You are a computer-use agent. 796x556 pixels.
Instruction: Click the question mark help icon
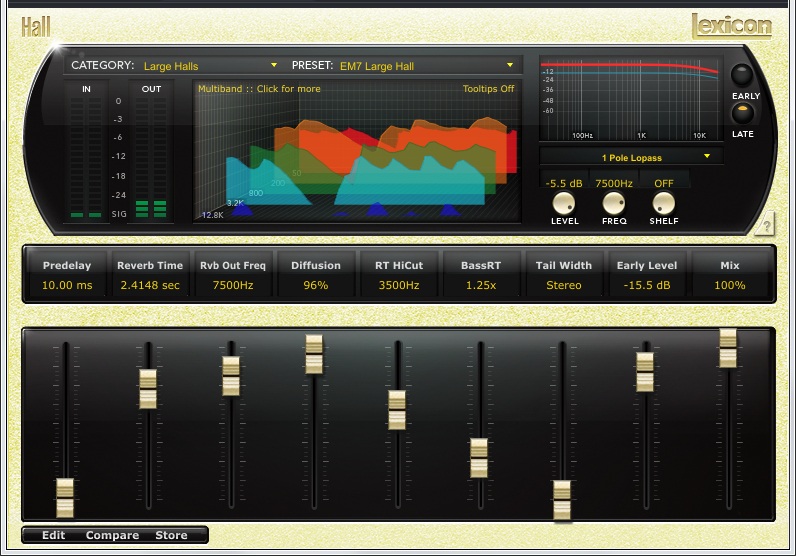pyautogui.click(x=766, y=225)
